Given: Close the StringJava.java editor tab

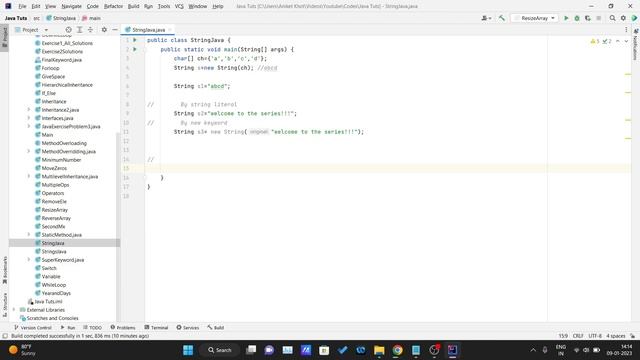Looking at the screenshot, I should tap(170, 30).
